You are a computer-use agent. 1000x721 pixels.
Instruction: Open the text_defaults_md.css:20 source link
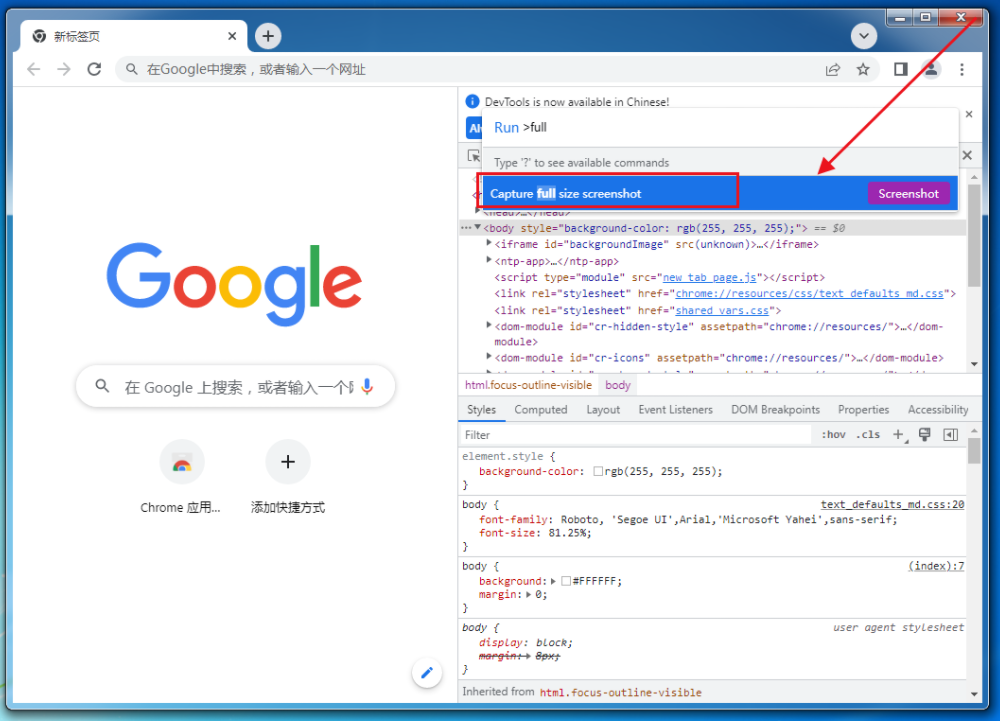pos(892,504)
